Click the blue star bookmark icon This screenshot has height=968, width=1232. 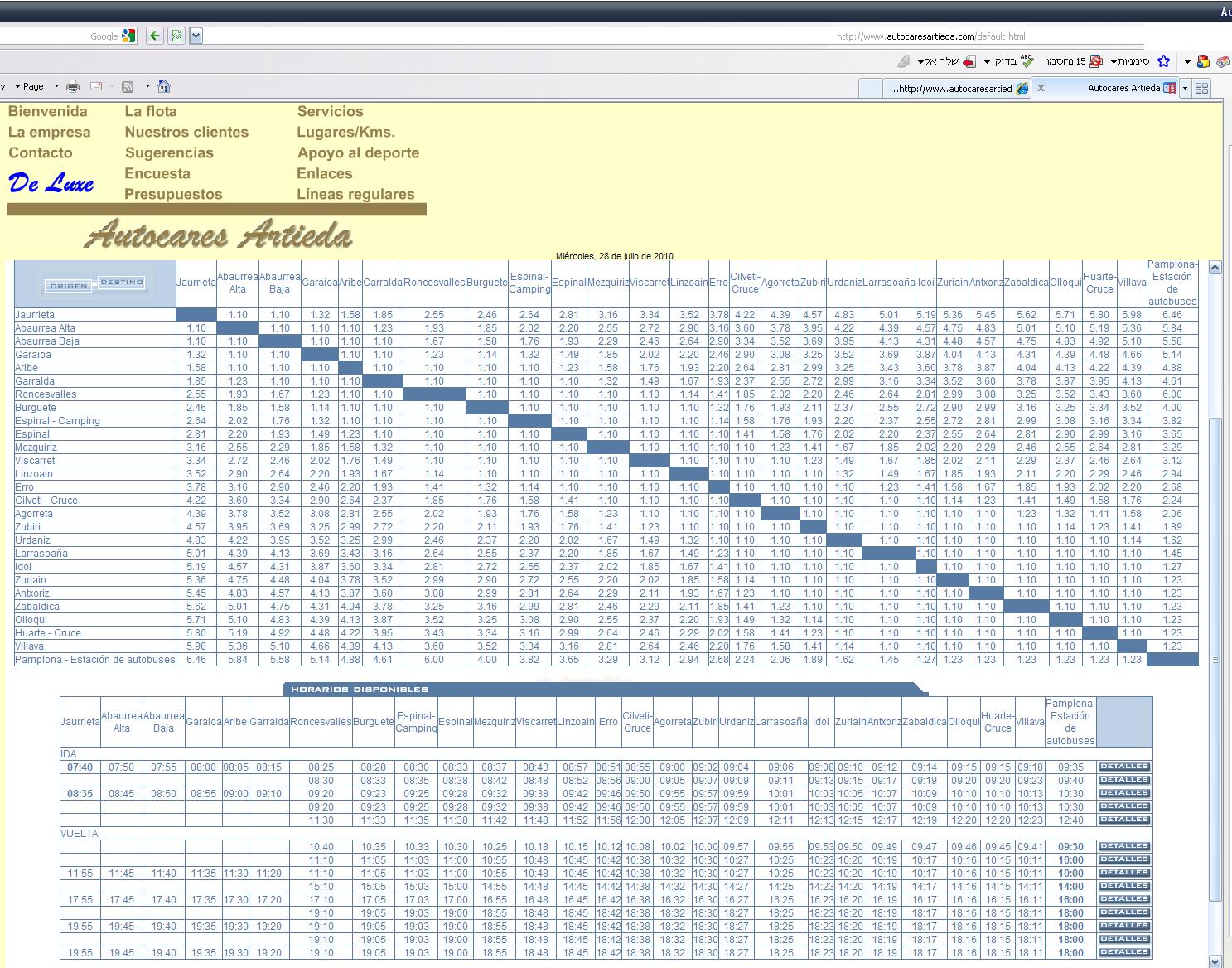pyautogui.click(x=1163, y=61)
